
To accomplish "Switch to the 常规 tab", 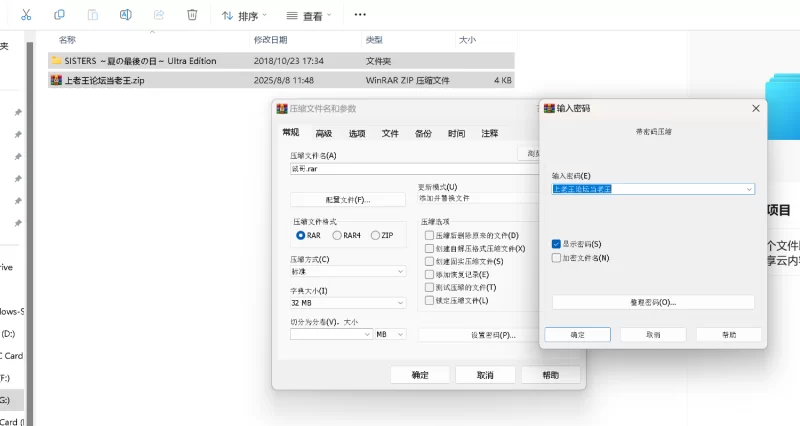I will pyautogui.click(x=291, y=133).
